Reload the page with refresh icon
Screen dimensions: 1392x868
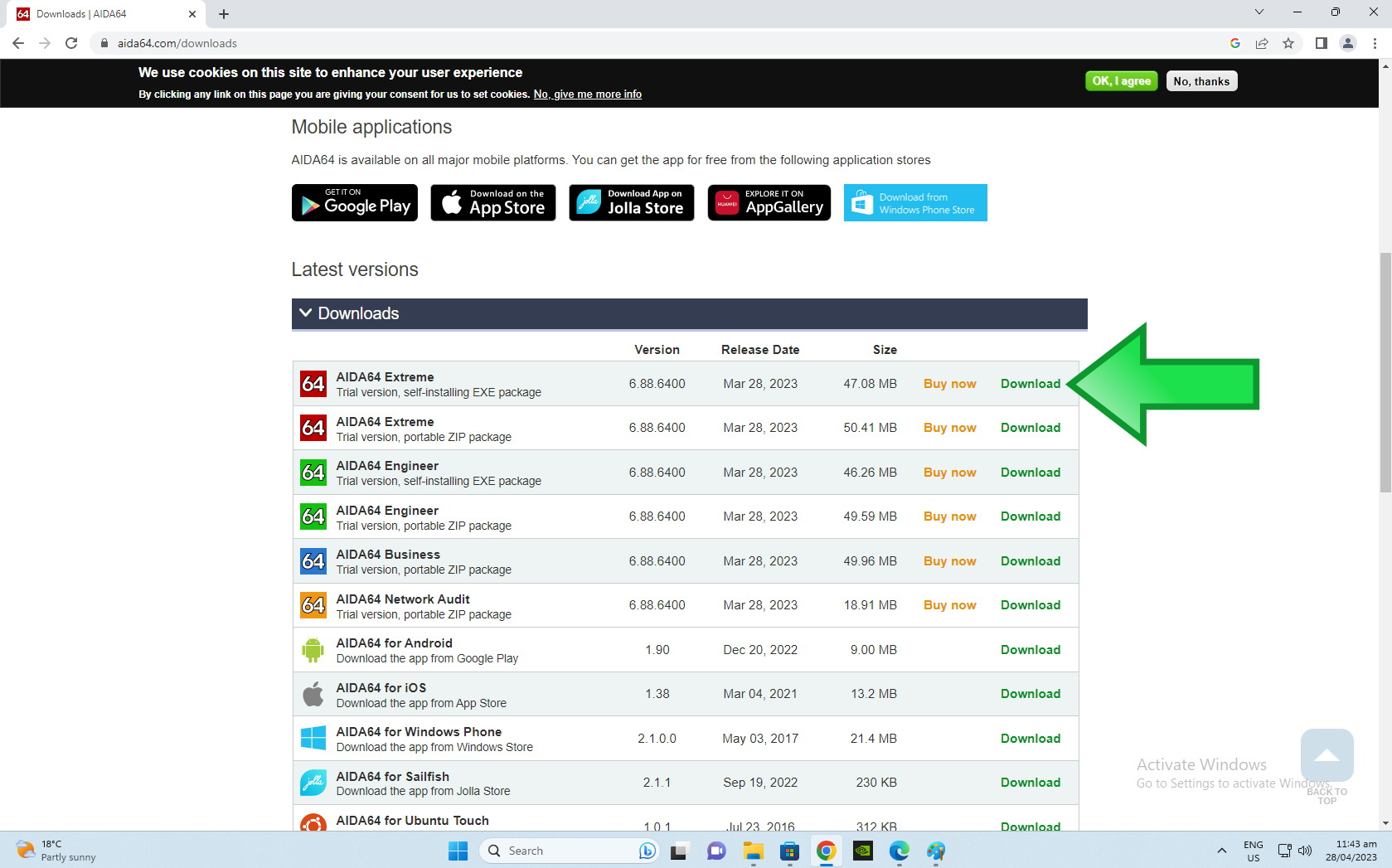(71, 43)
